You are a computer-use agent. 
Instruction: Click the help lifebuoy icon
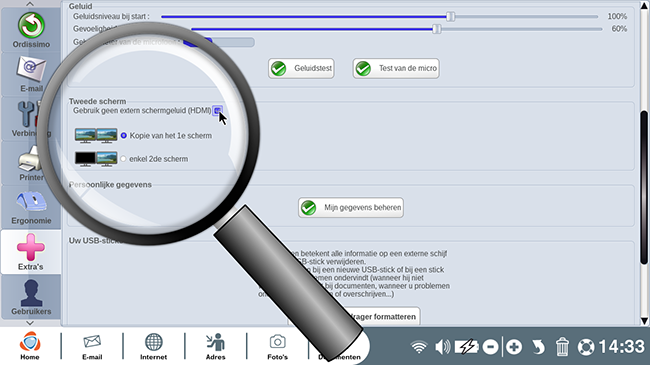[x=586, y=347]
